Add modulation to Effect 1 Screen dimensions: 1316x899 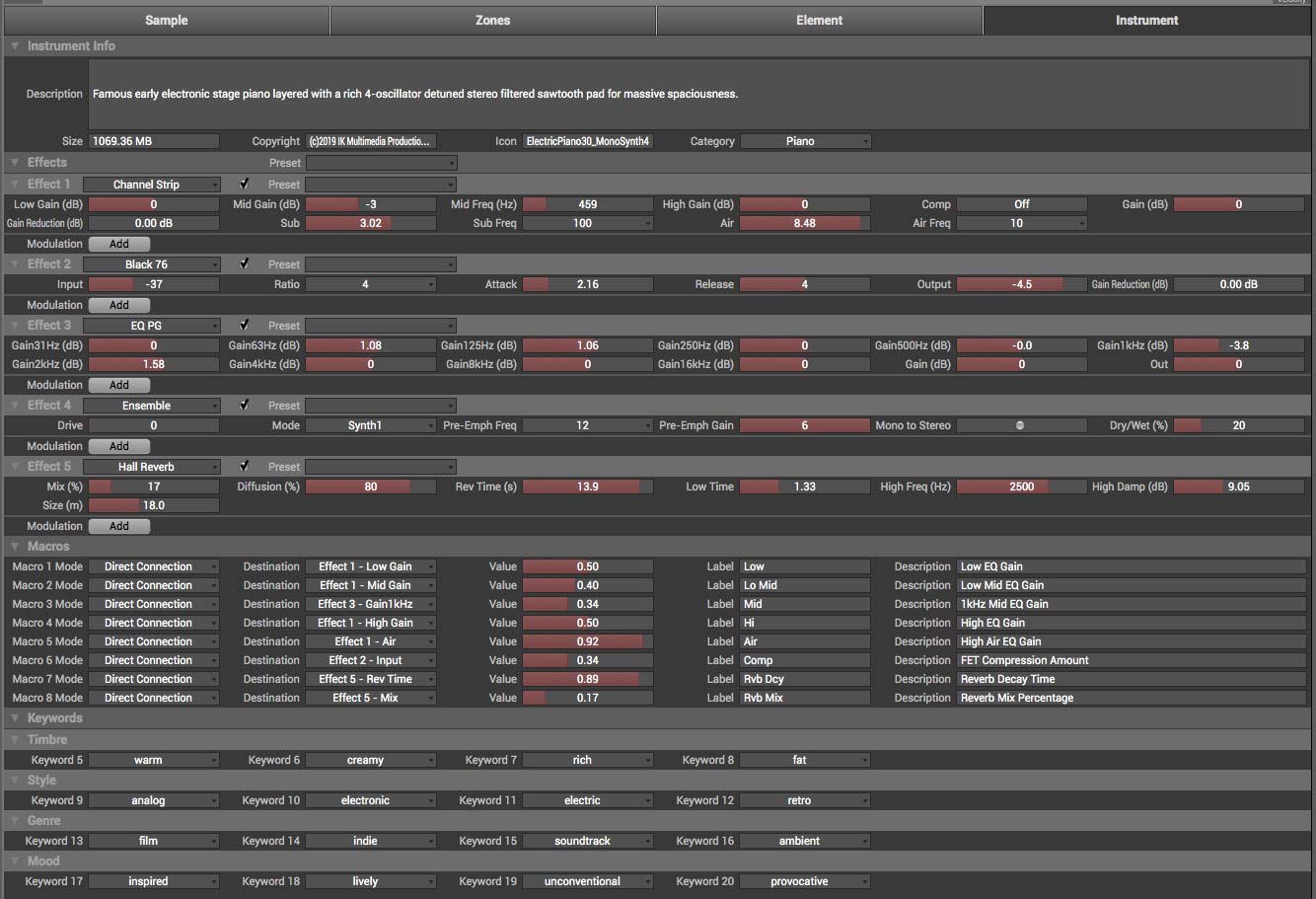119,244
